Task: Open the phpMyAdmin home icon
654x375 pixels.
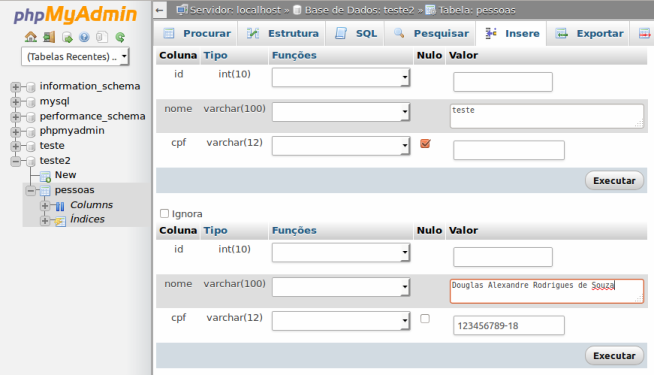Action: pyautogui.click(x=30, y=37)
